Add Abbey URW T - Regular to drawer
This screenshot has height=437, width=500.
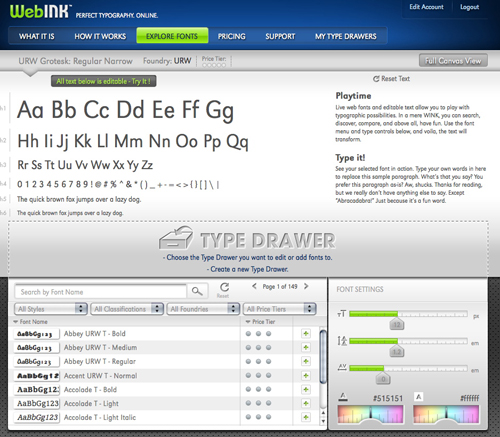pyautogui.click(x=306, y=361)
